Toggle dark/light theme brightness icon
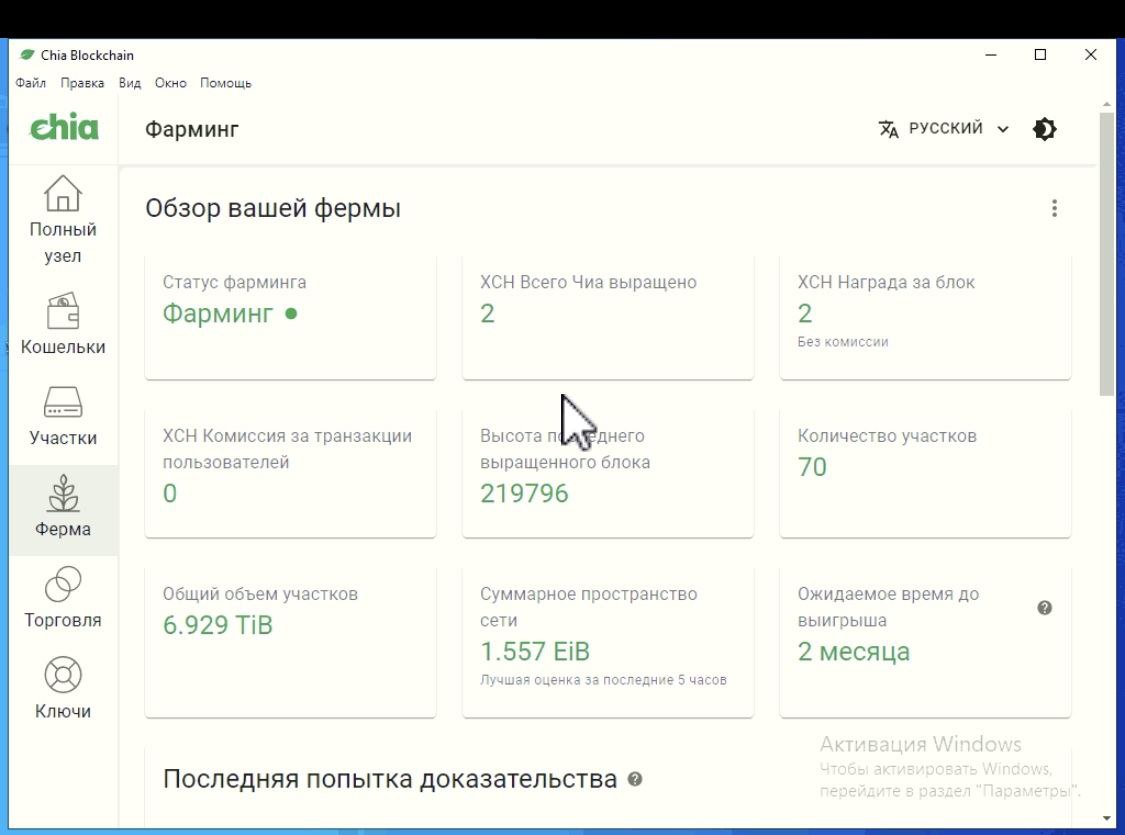1125x835 pixels. click(x=1044, y=129)
